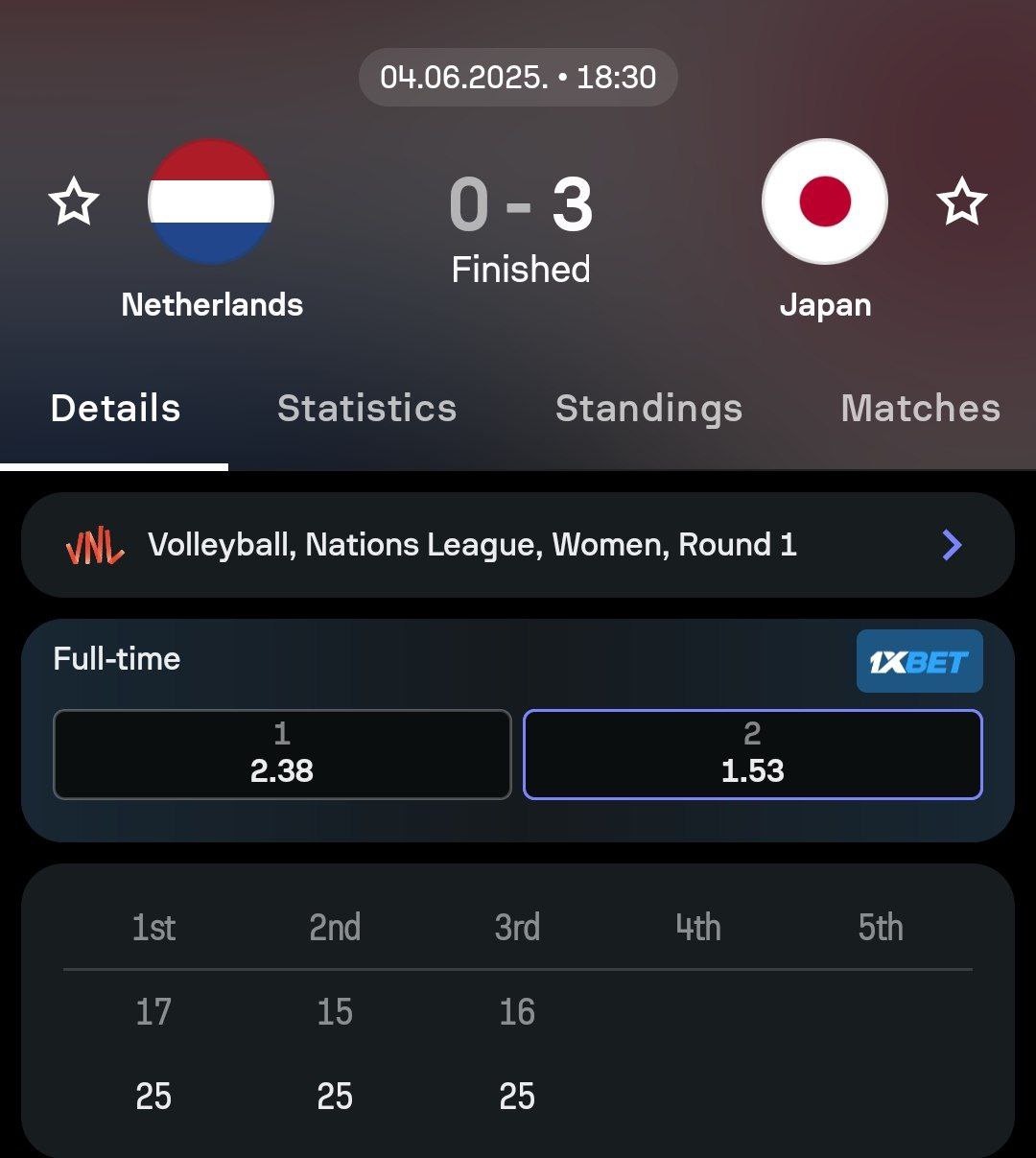The image size is (1036, 1158).
Task: Open the Standings tab
Action: pos(648,409)
